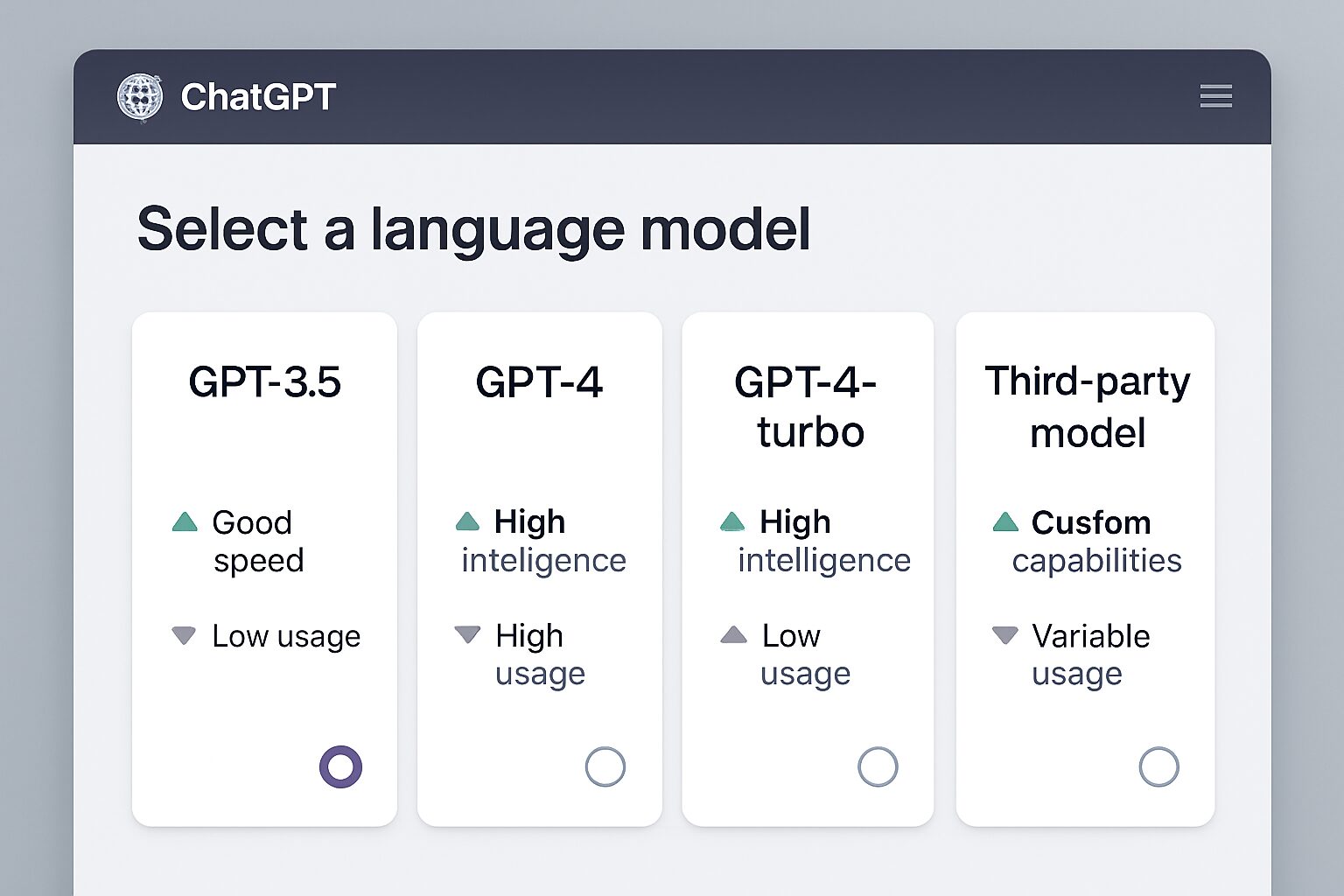Click the gray down triangle beside High usage in the GPT-4 card

tap(468, 634)
